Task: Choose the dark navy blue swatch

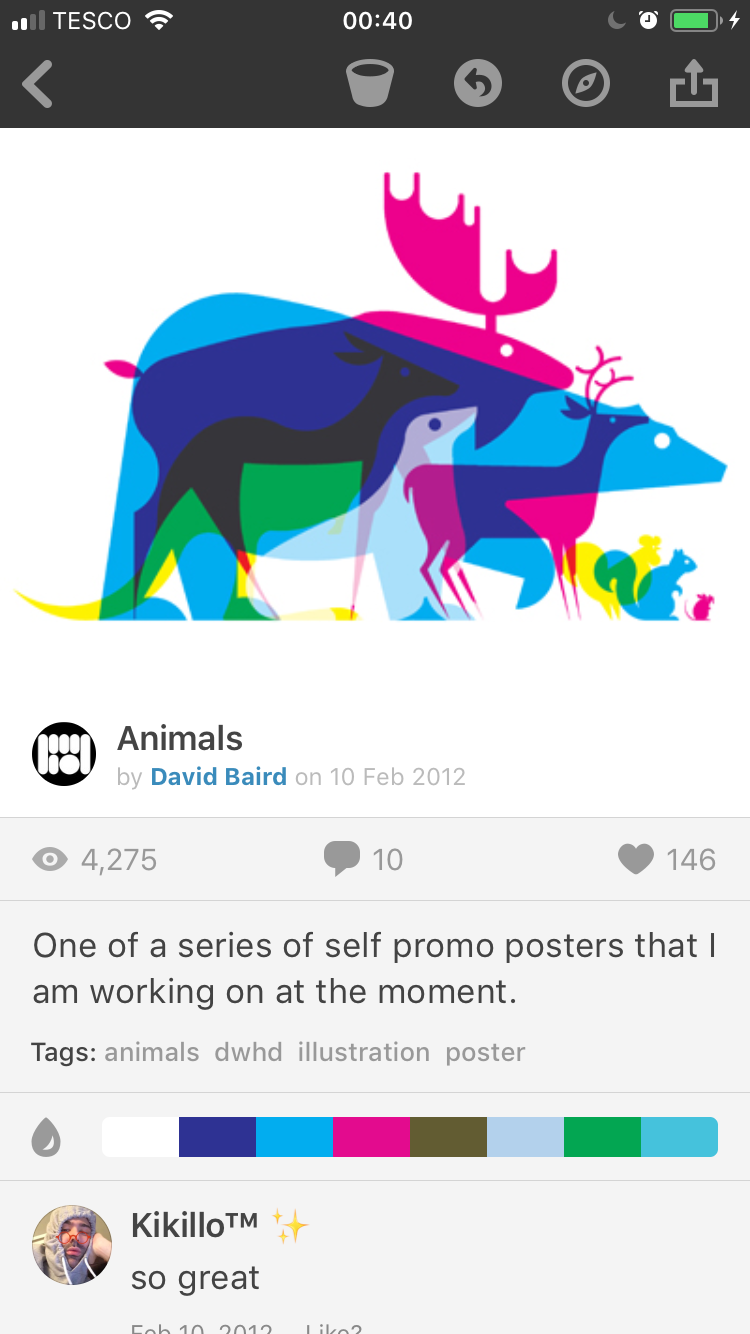Action: pyautogui.click(x=217, y=1137)
